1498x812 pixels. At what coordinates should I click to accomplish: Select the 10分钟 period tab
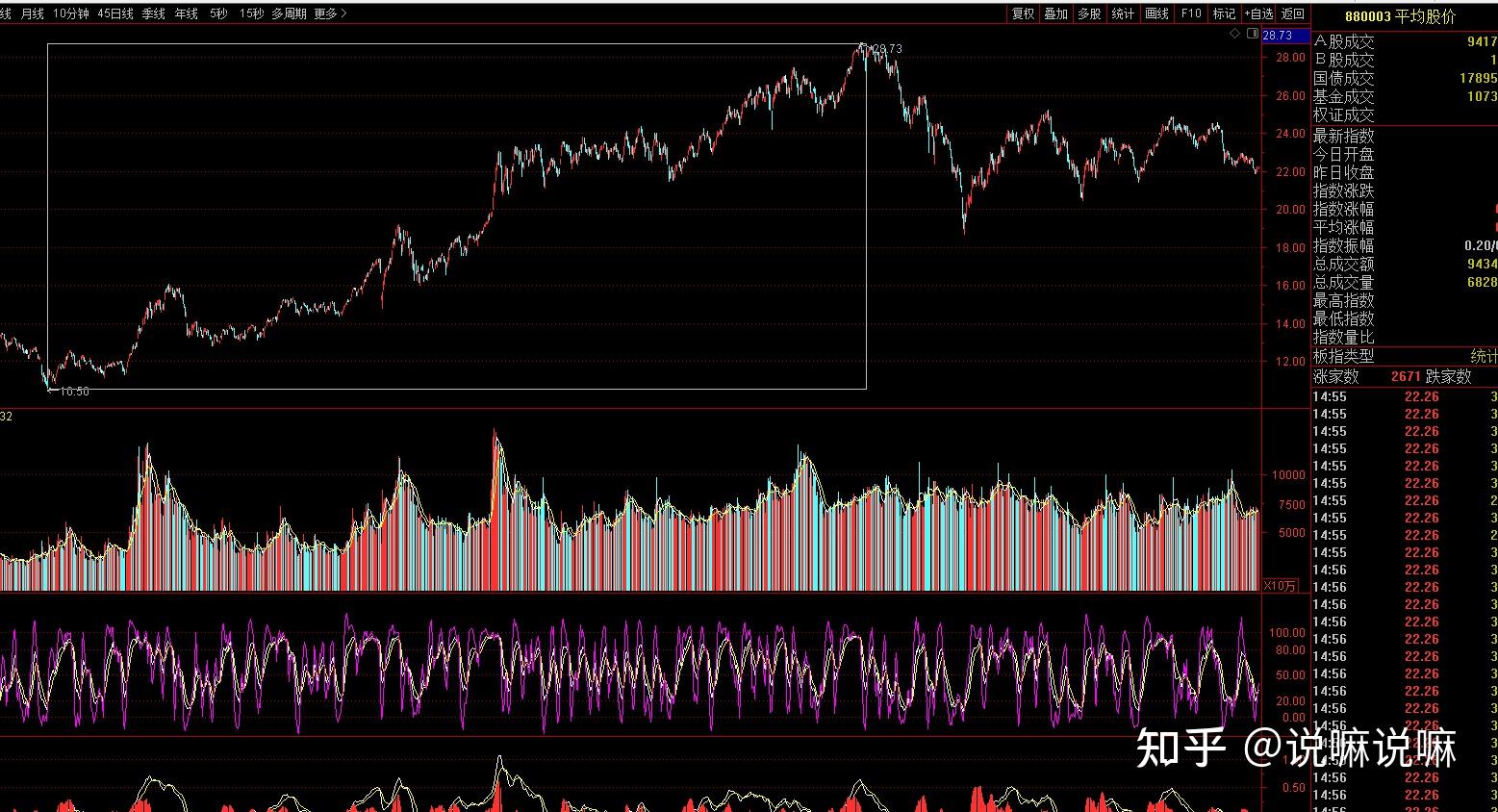point(71,13)
